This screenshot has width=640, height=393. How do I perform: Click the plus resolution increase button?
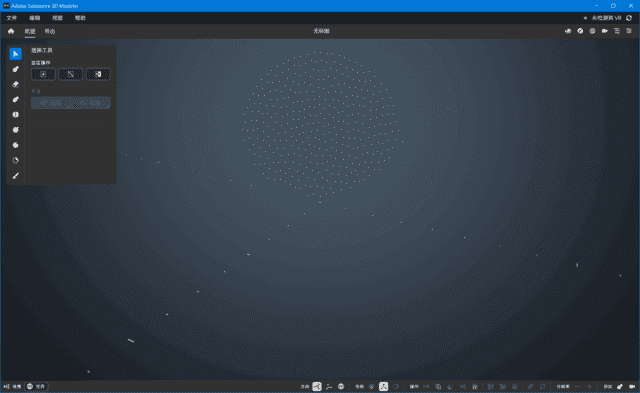(x=589, y=386)
